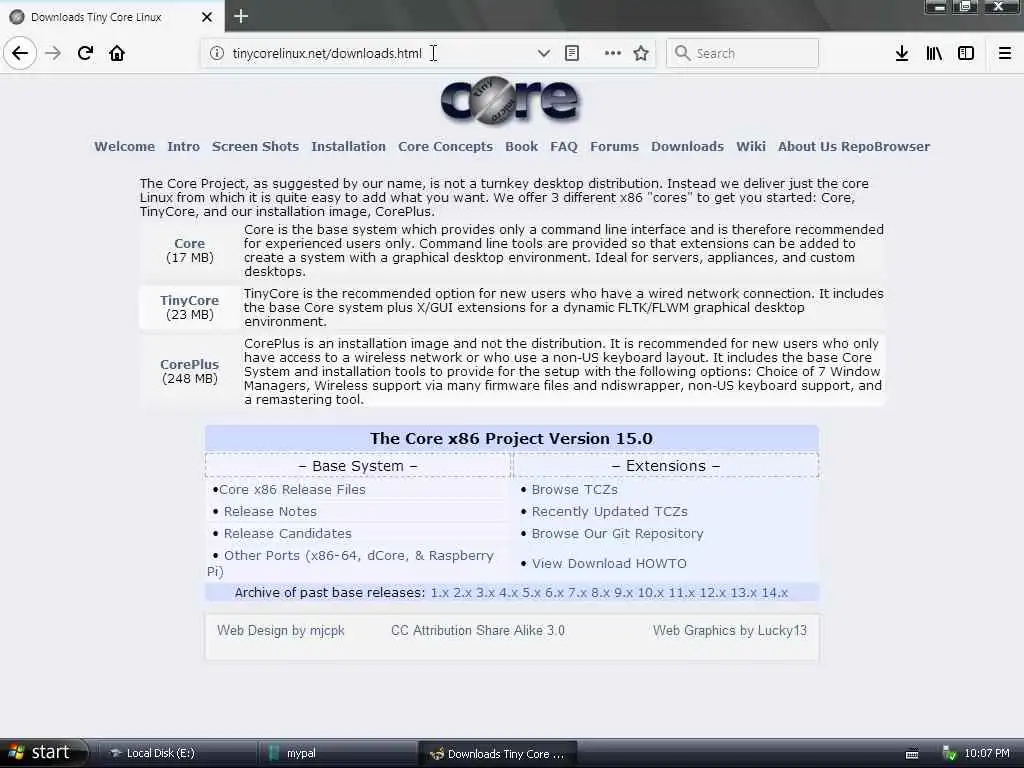Click the keyboard tray icon
This screenshot has height=768, width=1024.
(912, 754)
